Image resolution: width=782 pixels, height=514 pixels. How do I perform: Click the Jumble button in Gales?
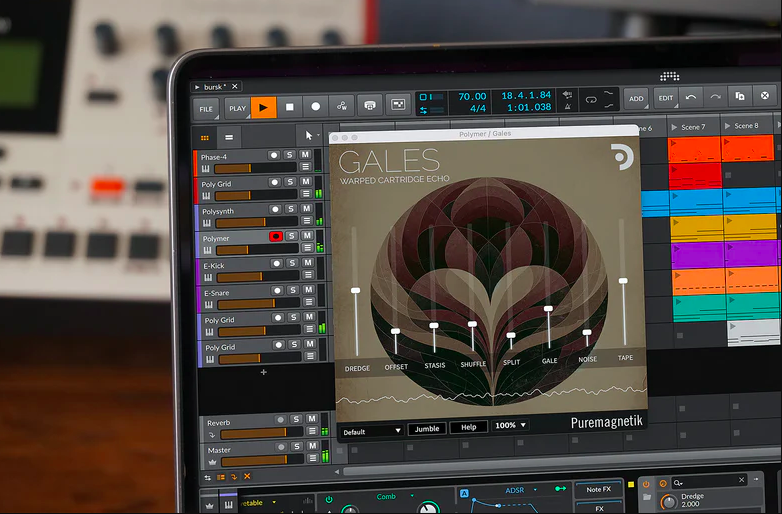click(x=427, y=429)
